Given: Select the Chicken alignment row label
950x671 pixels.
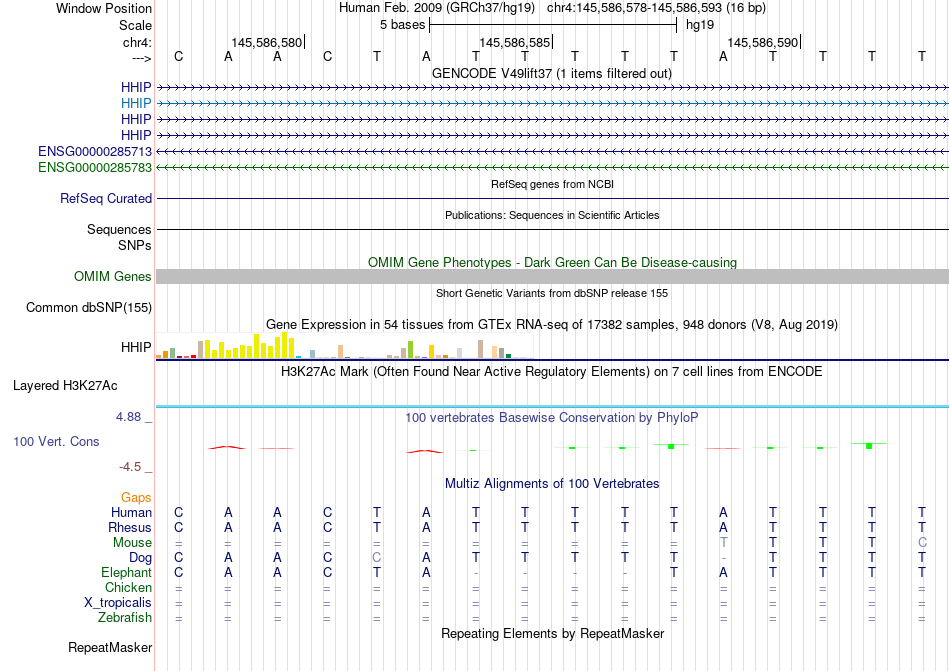Looking at the screenshot, I should point(128,587).
